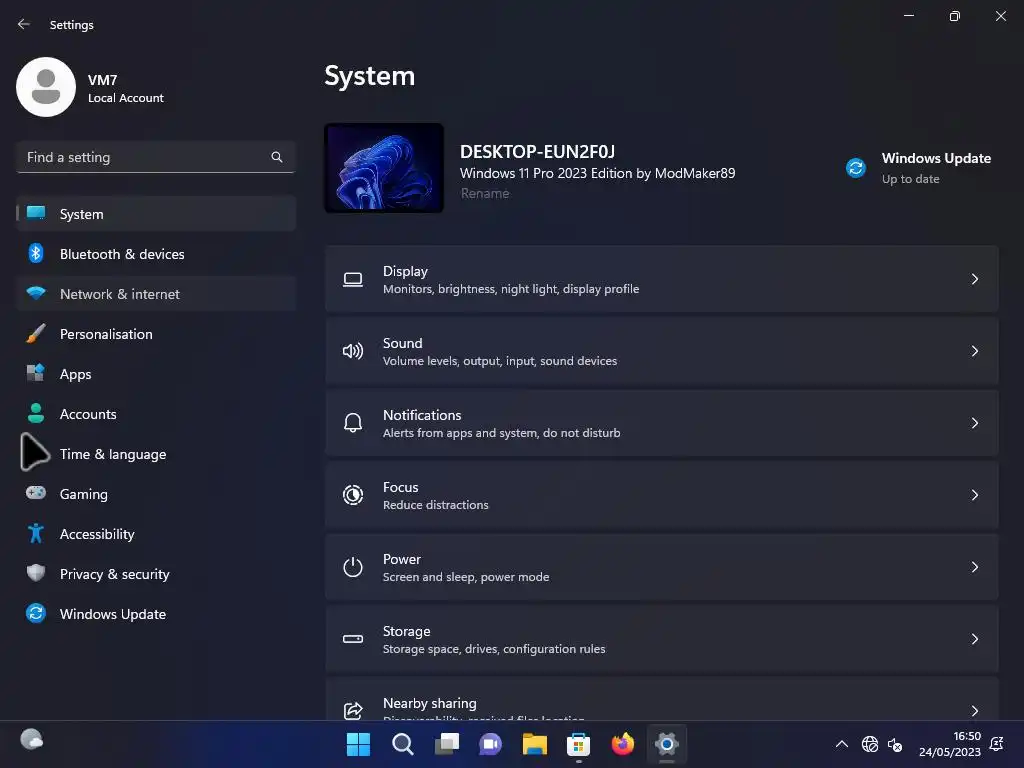
Task: Expand the Power settings chevron
Action: (974, 567)
